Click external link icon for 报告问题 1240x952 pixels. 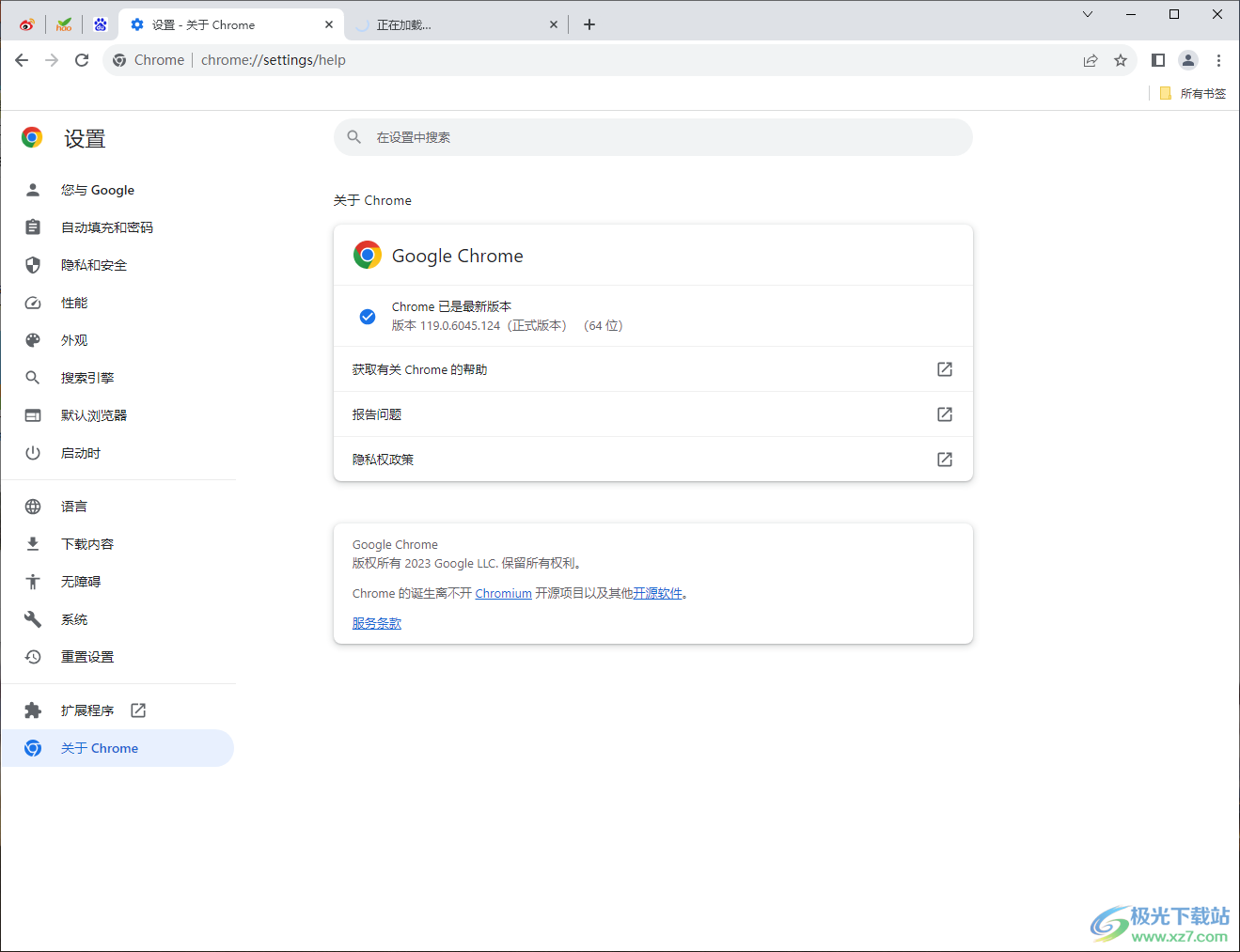point(945,414)
